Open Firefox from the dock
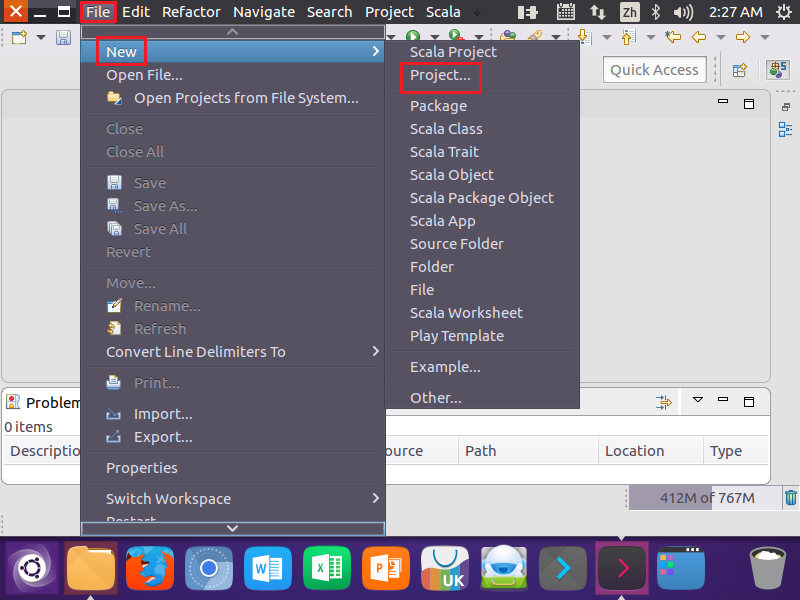 (150, 568)
